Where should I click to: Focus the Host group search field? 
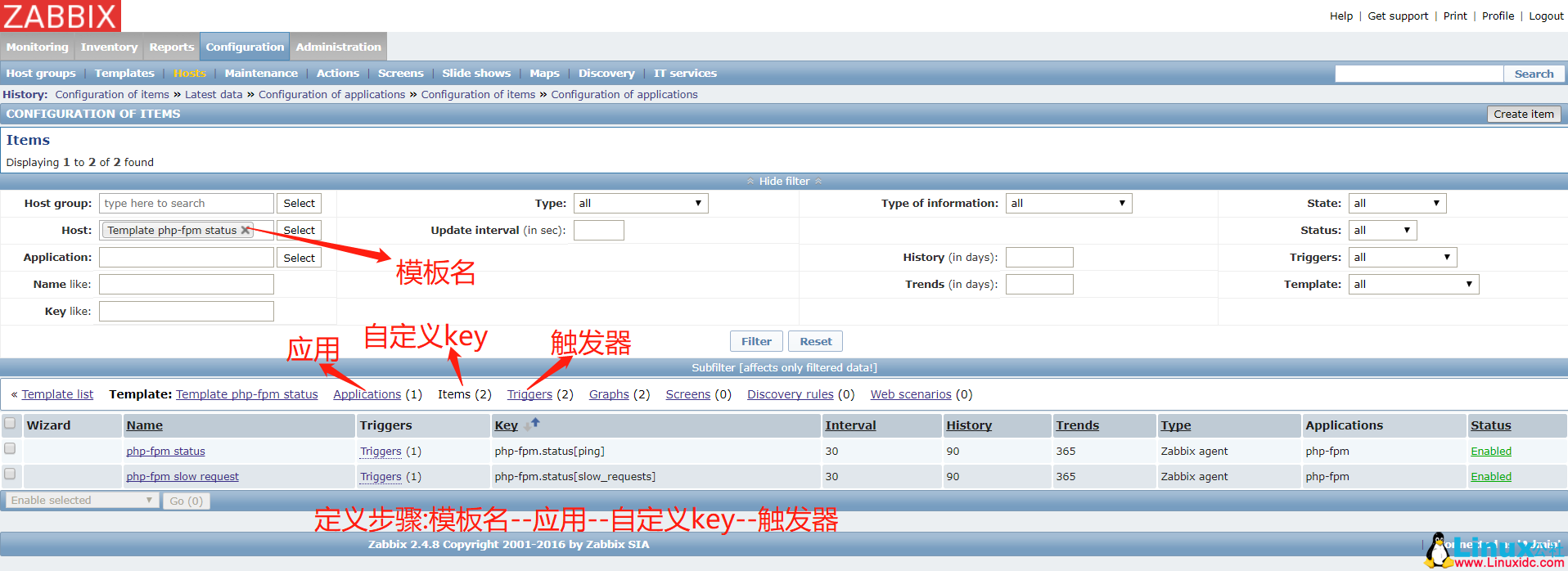pos(187,203)
